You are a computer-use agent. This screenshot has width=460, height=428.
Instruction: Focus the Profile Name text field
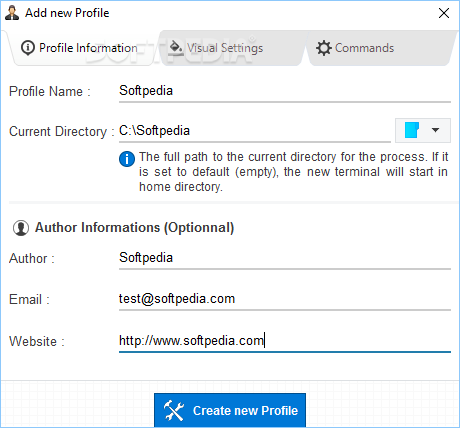(x=285, y=91)
